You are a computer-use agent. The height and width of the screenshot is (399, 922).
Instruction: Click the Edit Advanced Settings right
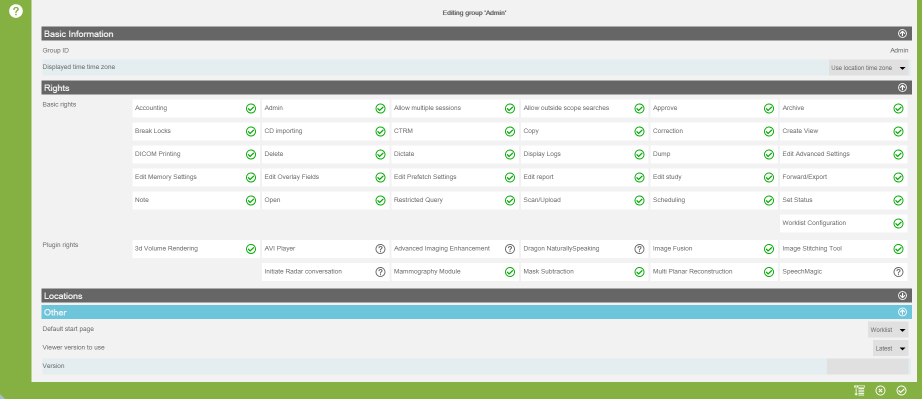(843, 154)
